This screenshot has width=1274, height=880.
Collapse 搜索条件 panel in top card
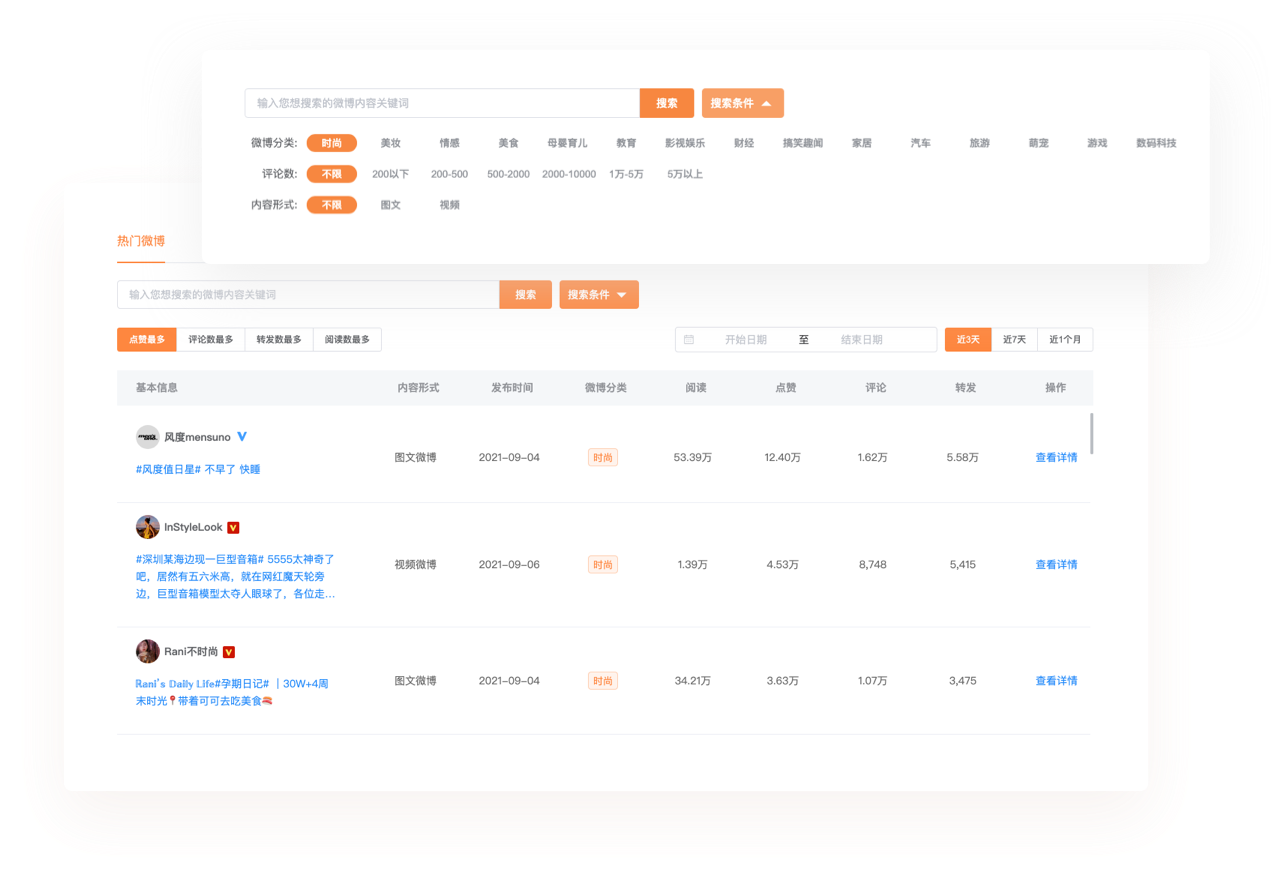742,103
